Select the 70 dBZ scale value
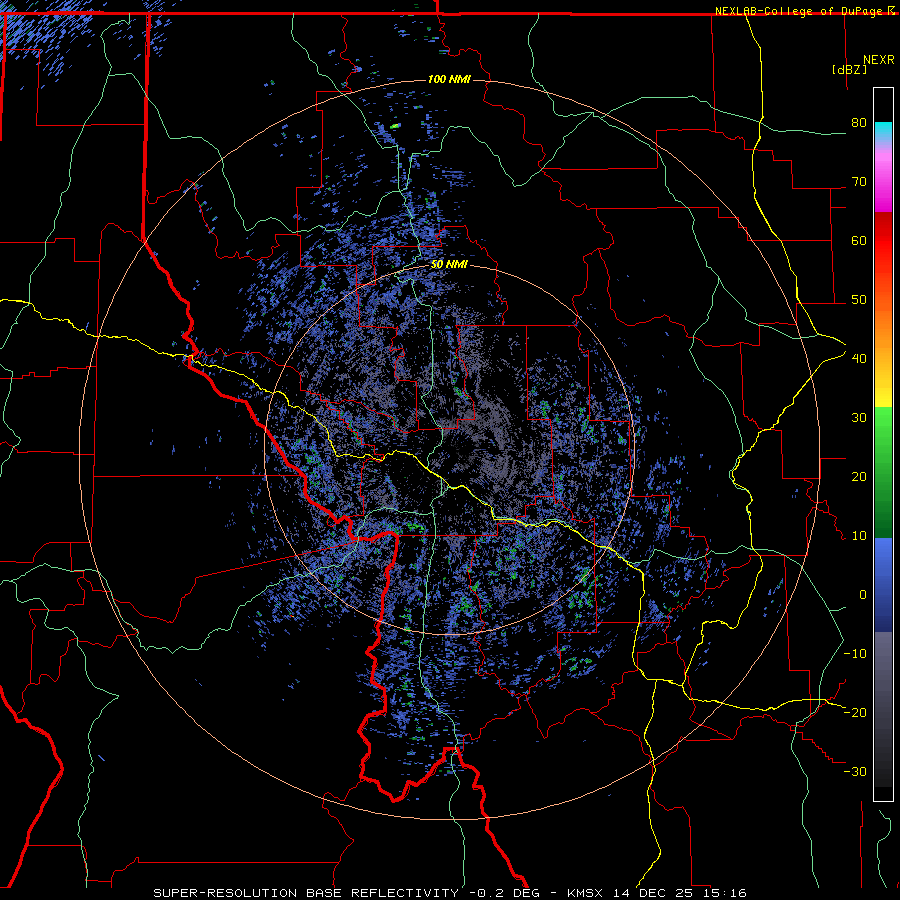Image resolution: width=900 pixels, height=900 pixels. [x=859, y=182]
